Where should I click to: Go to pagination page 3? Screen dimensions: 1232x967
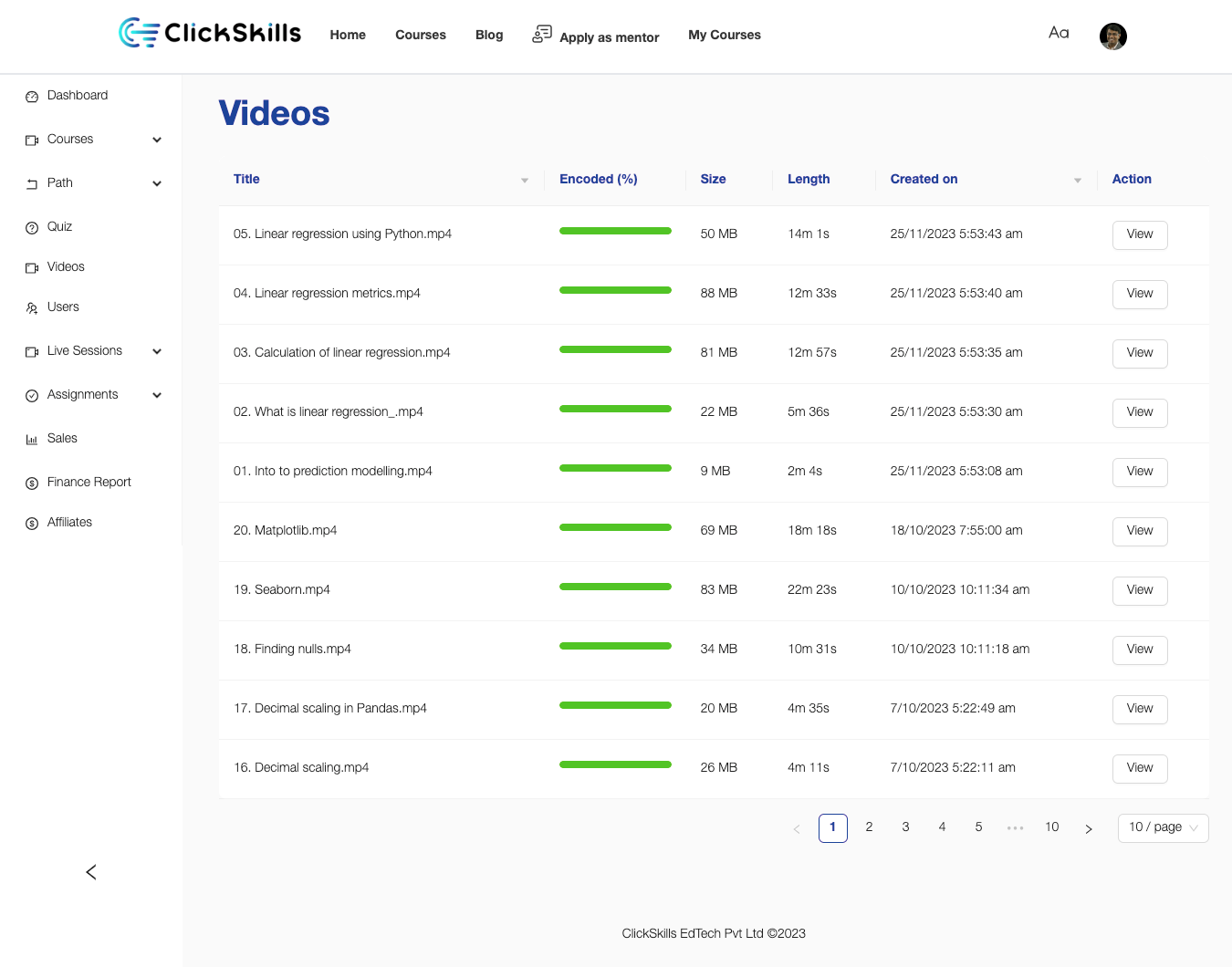pos(905,827)
